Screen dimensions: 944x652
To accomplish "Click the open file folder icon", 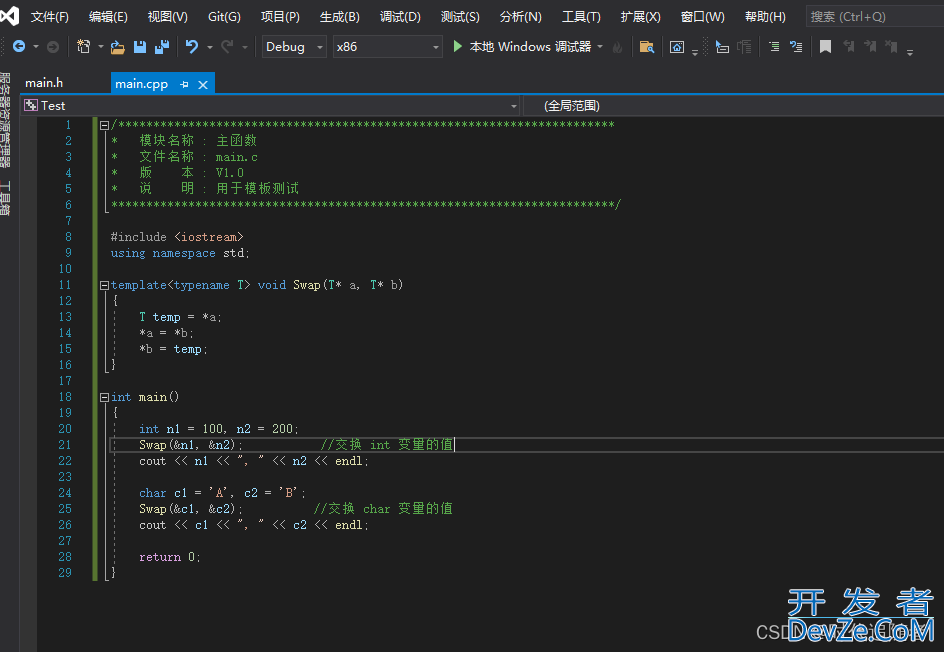I will (118, 46).
